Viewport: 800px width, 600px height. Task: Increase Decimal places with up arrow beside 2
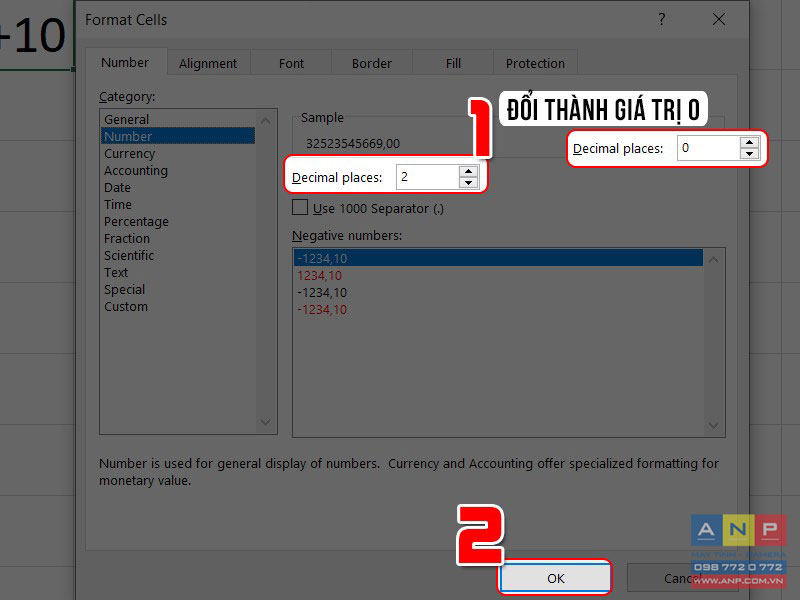coord(468,171)
